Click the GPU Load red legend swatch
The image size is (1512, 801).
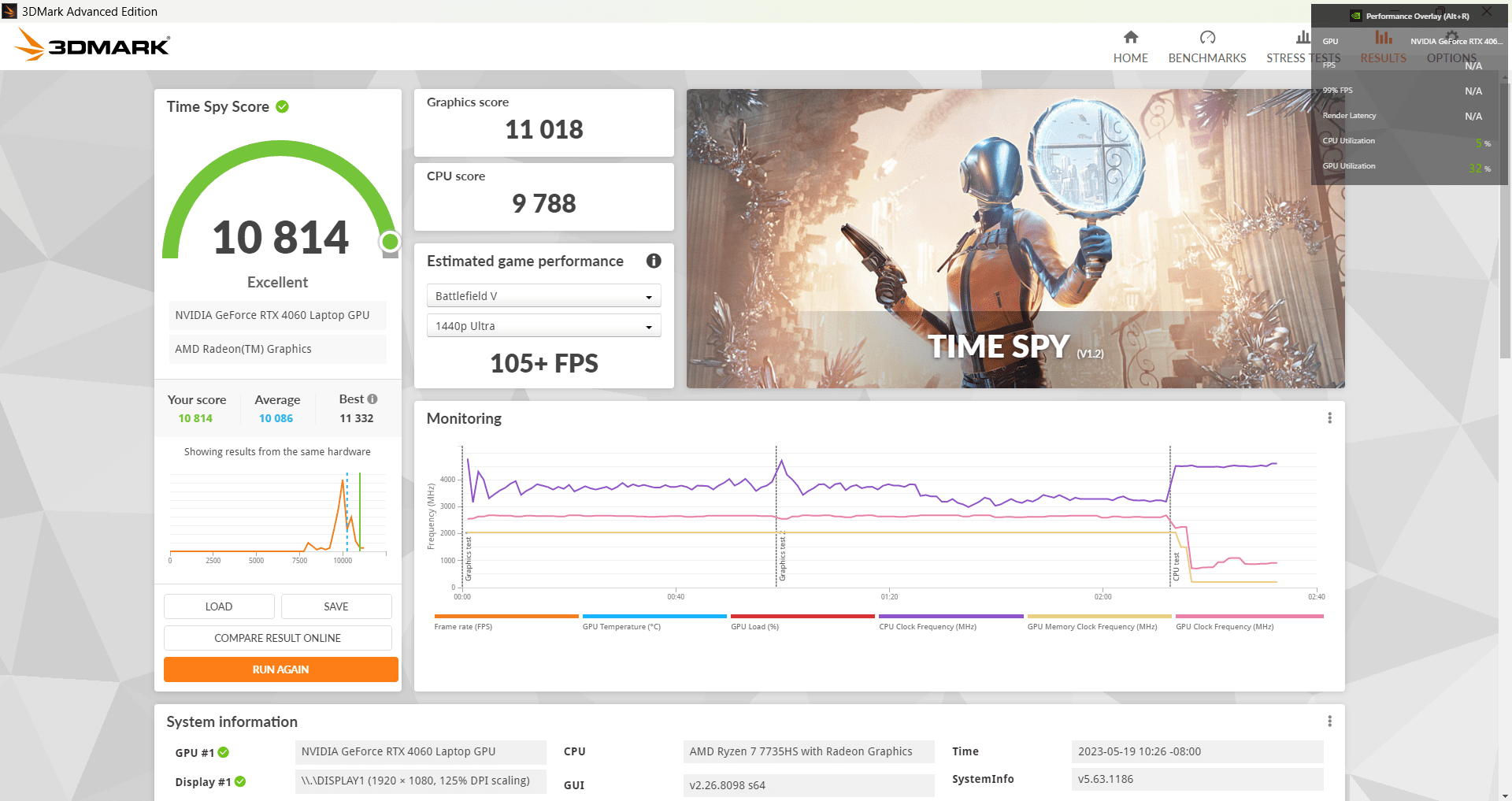(x=802, y=617)
